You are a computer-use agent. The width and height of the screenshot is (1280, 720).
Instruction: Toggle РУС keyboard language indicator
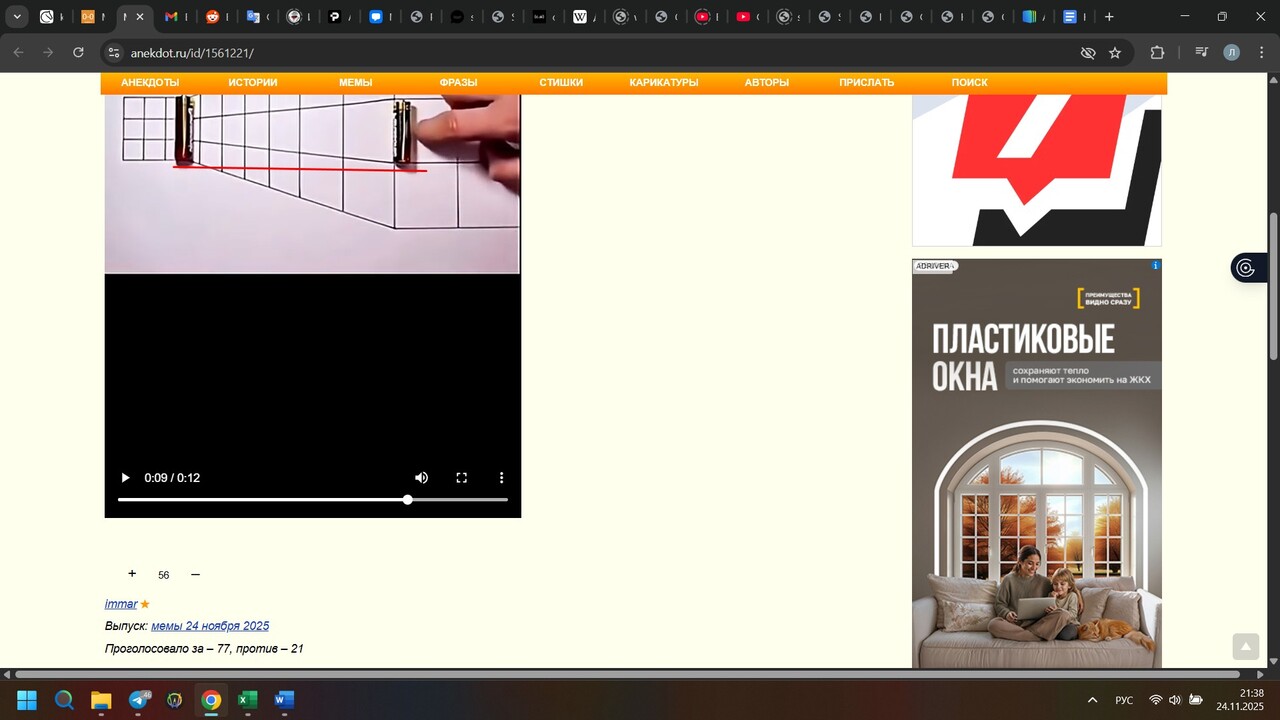click(x=1124, y=700)
